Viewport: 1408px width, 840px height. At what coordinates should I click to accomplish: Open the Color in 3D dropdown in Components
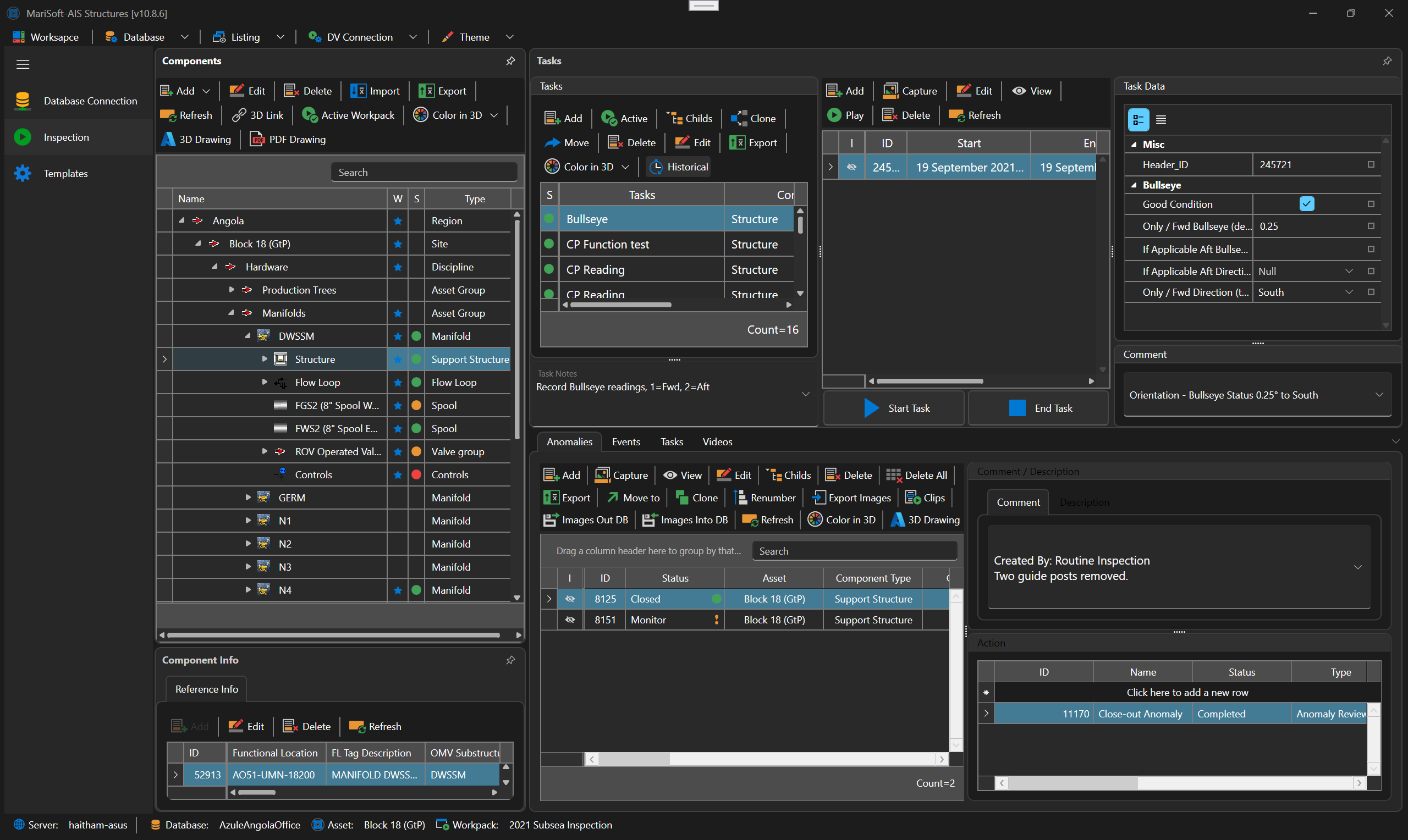click(x=494, y=115)
